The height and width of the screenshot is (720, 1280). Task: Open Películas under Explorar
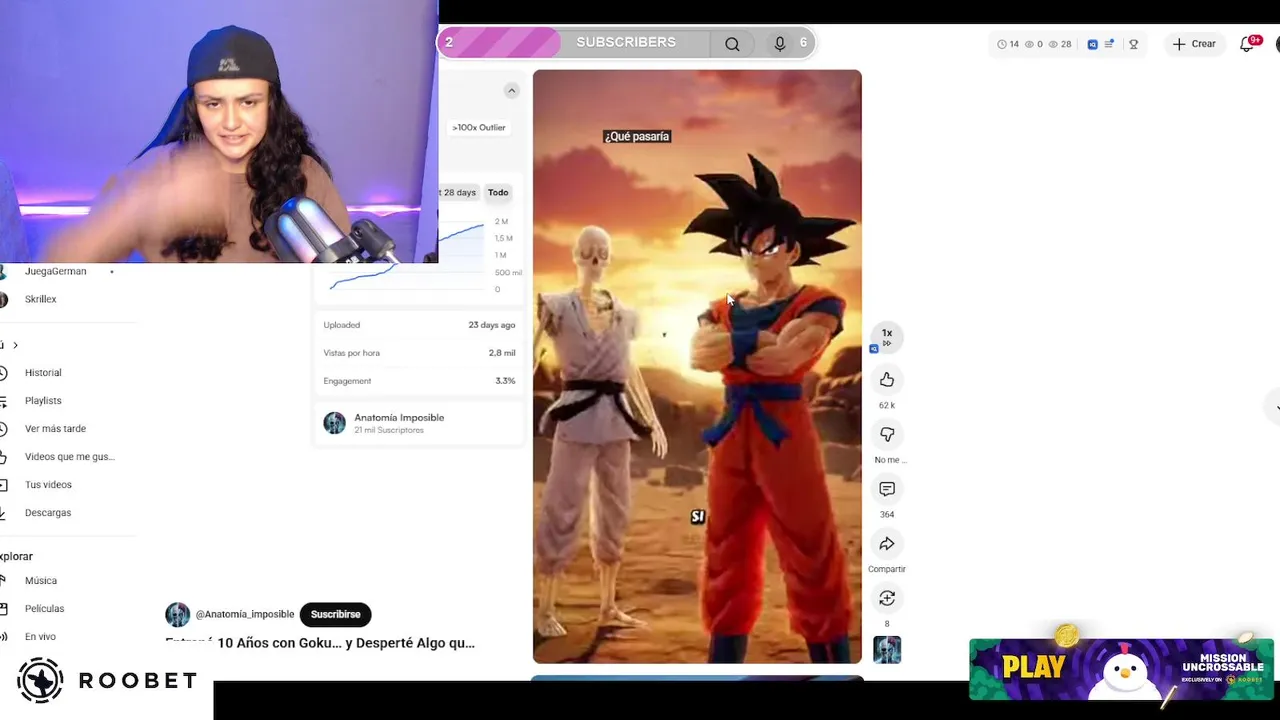pyautogui.click(x=44, y=608)
